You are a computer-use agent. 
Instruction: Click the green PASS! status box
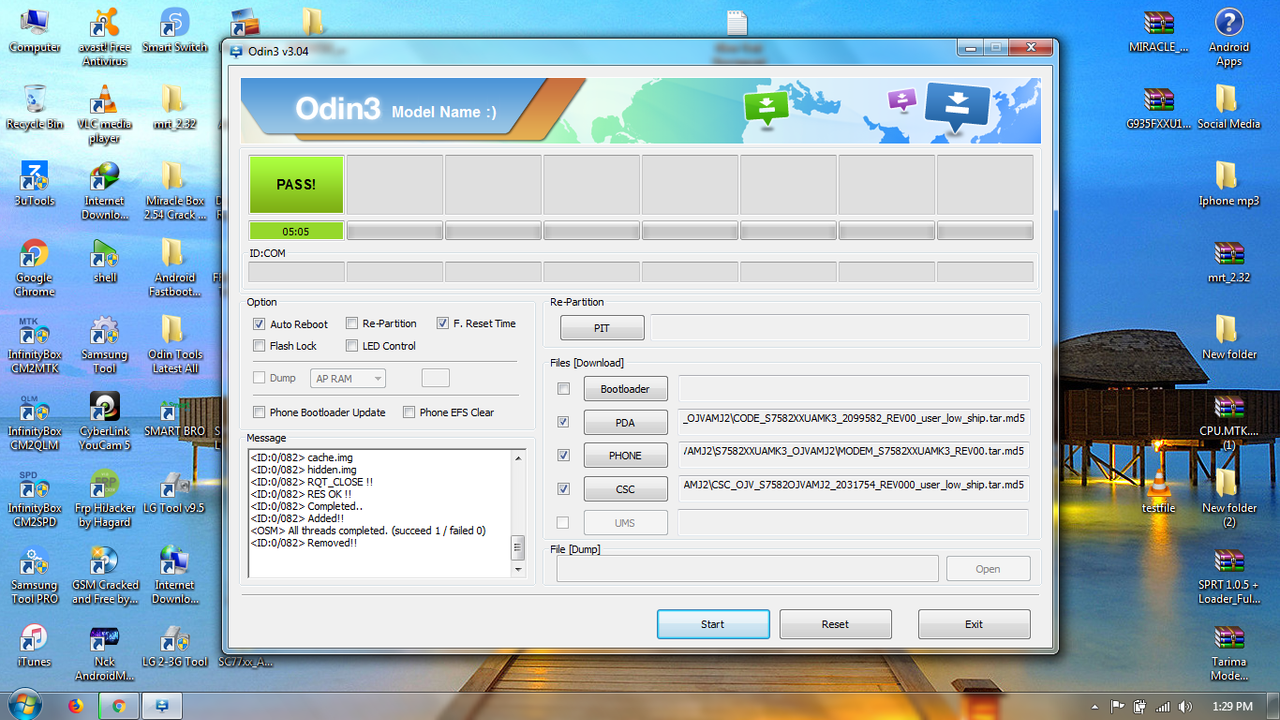[296, 184]
